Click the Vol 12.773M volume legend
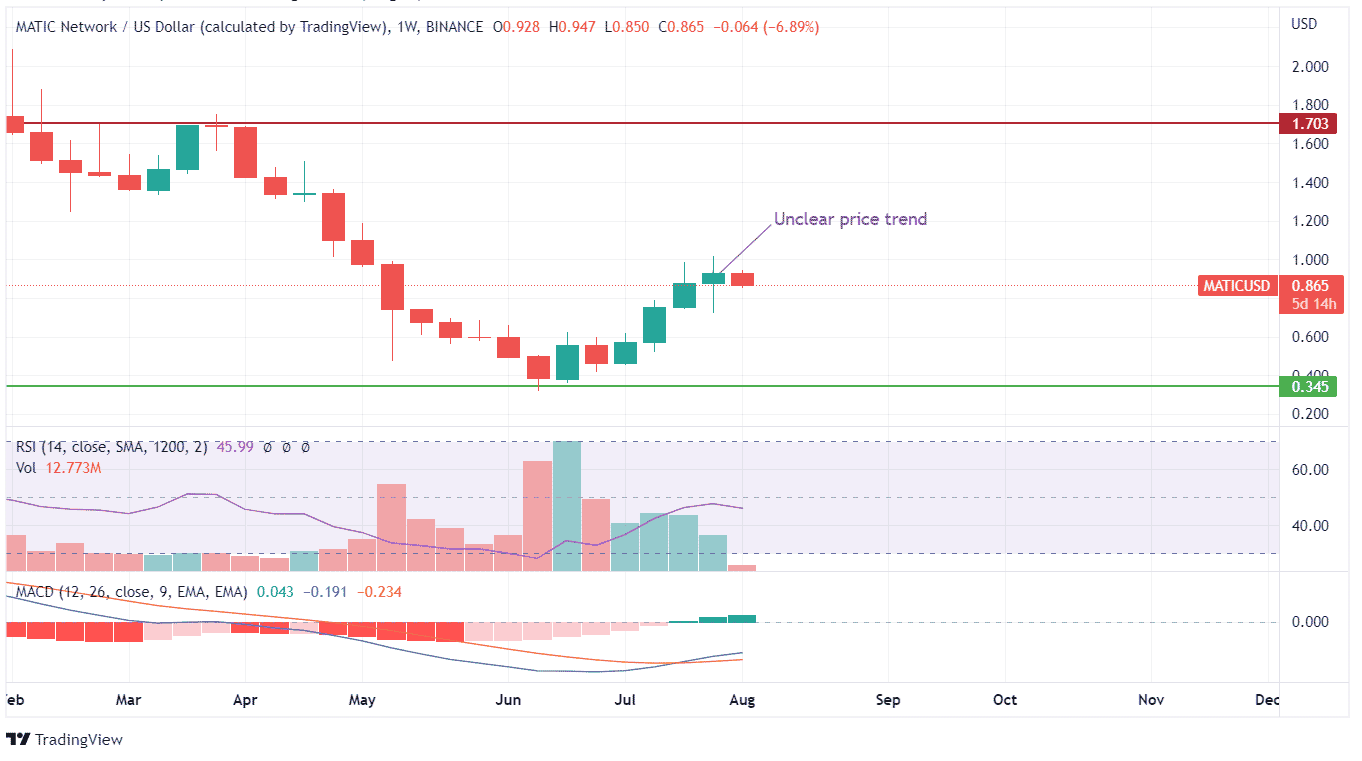The image size is (1362, 761). [x=57, y=467]
